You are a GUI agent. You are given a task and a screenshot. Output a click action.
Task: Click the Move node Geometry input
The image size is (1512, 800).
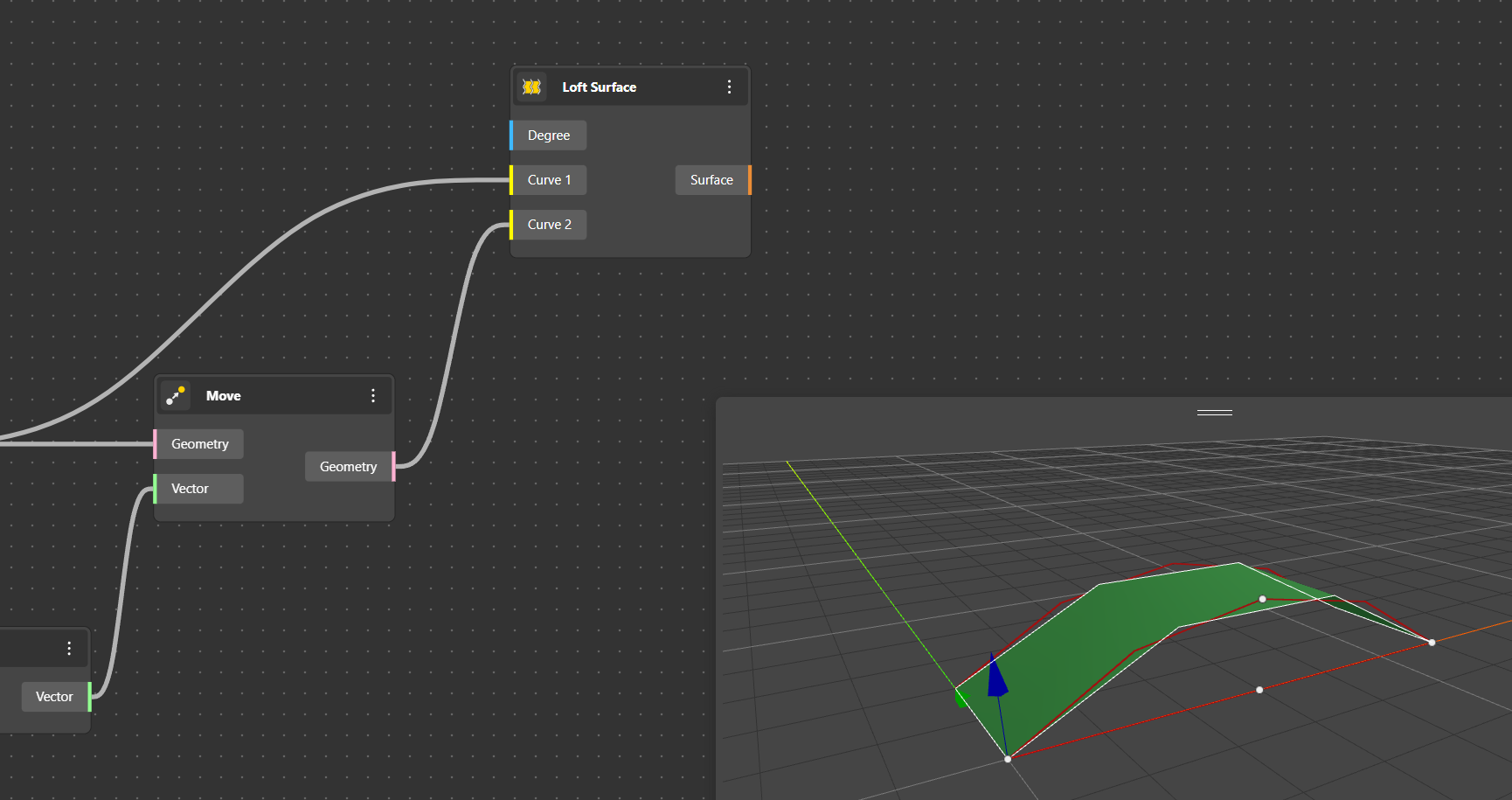point(198,444)
